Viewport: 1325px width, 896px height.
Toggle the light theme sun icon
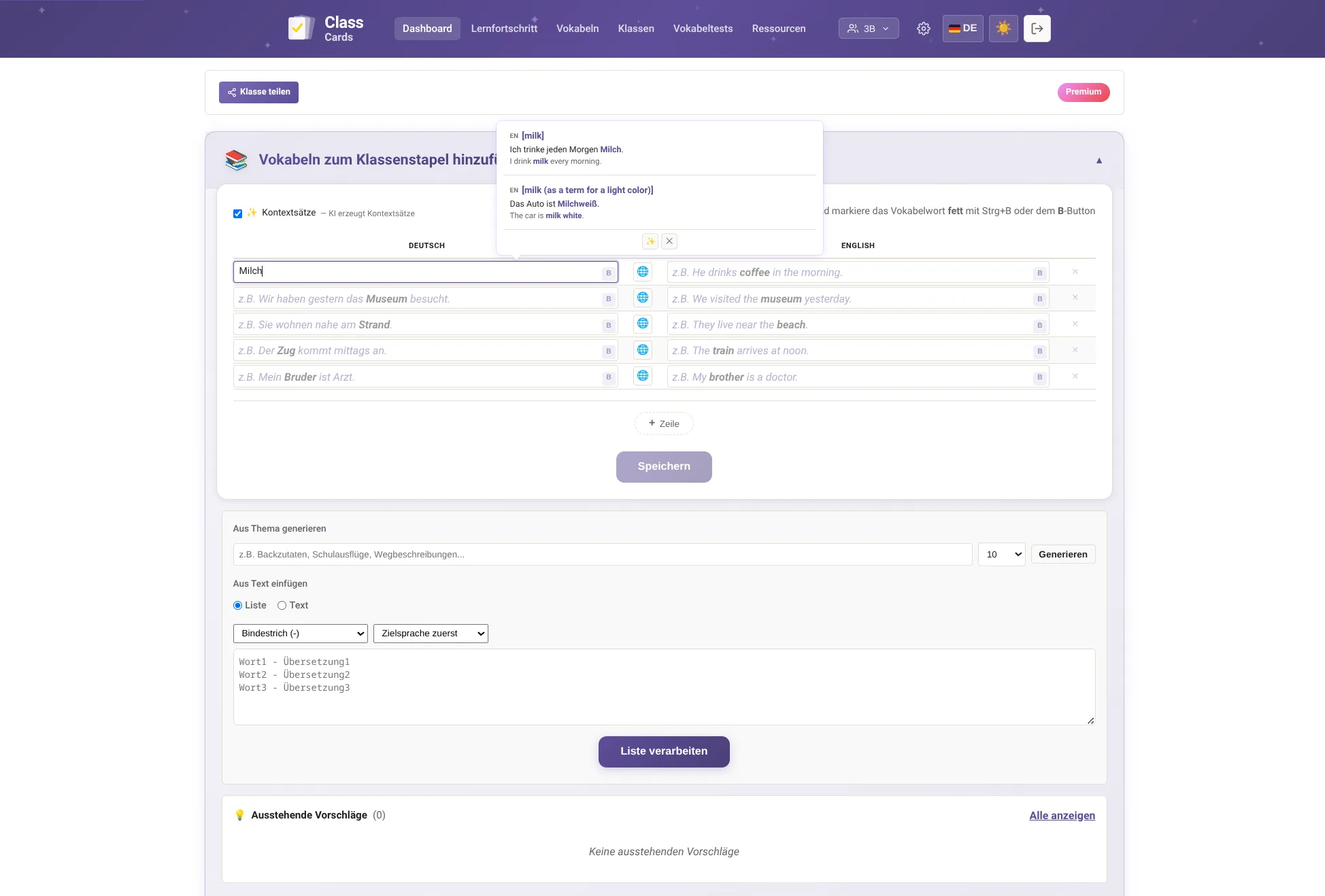(1003, 29)
